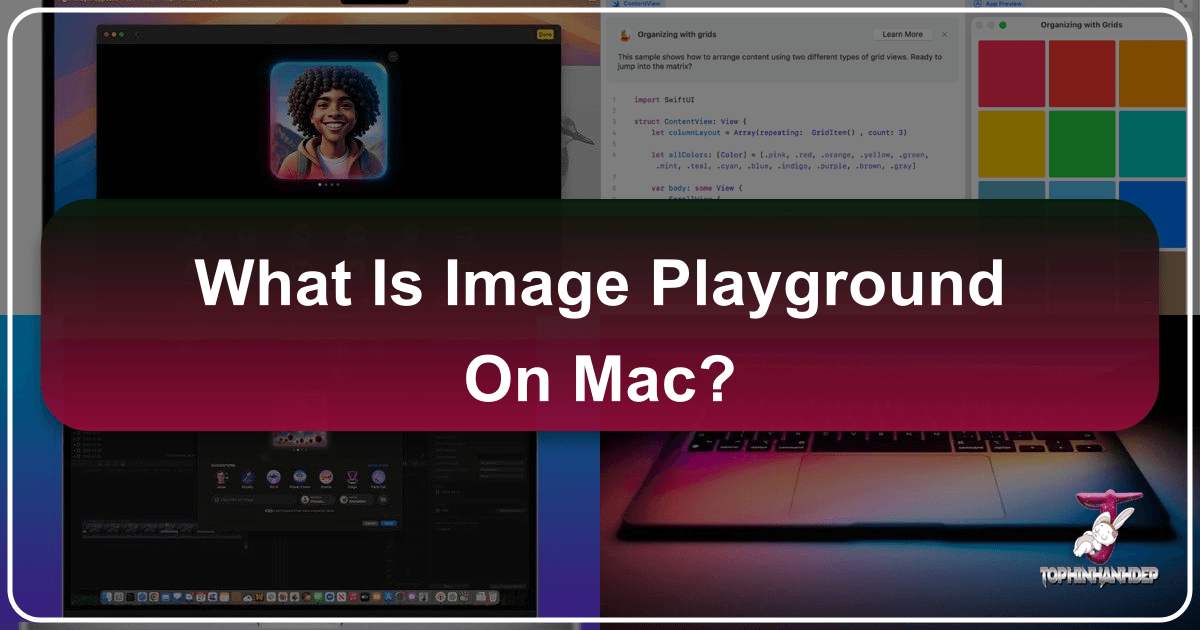Dismiss the Organizing with grids banner

[944, 34]
